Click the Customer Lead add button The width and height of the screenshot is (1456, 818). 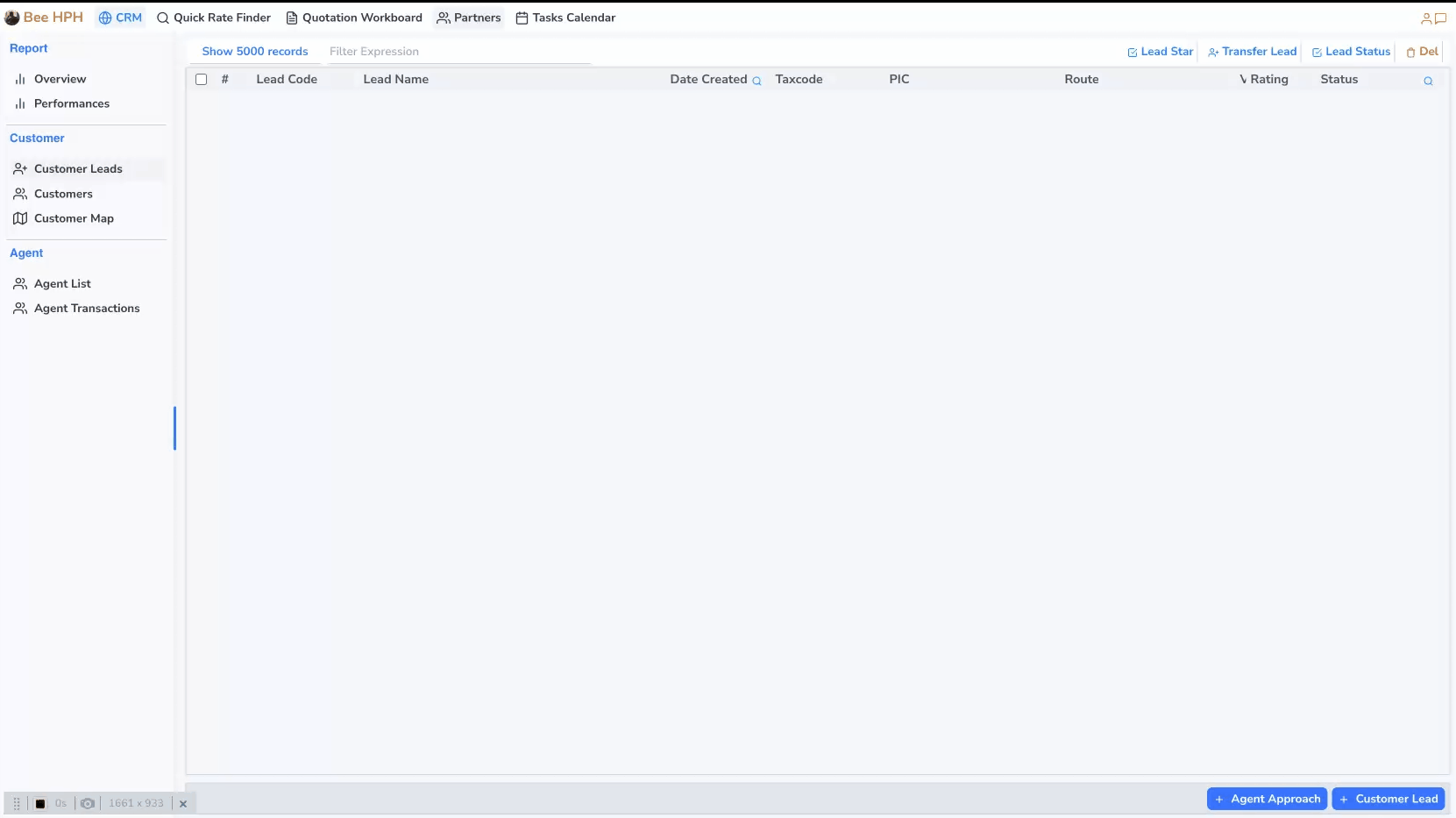click(1389, 799)
